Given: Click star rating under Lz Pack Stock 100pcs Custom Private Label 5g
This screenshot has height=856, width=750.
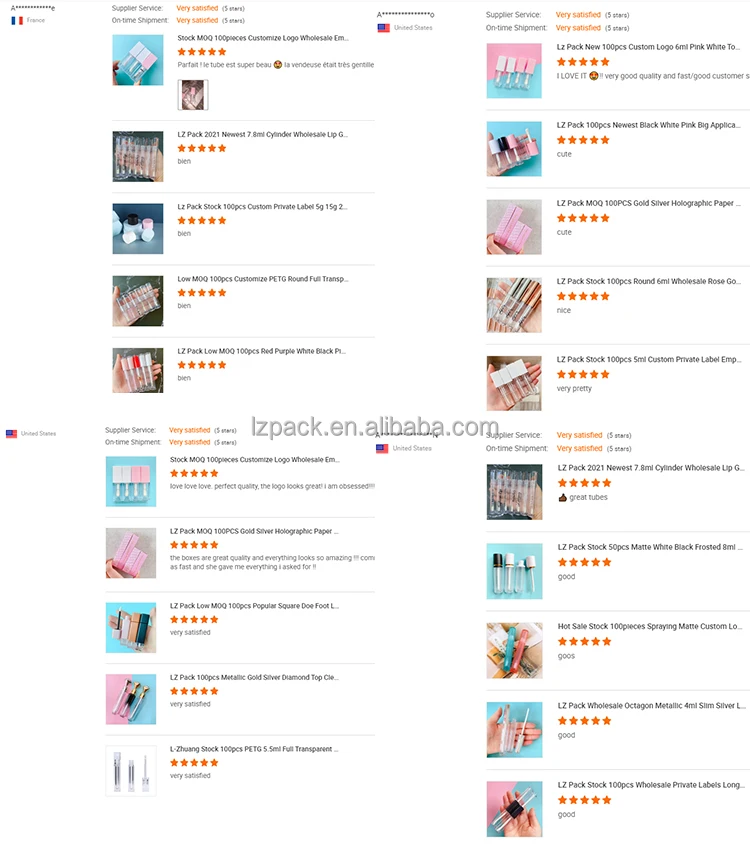Looking at the screenshot, I should click(201, 221).
